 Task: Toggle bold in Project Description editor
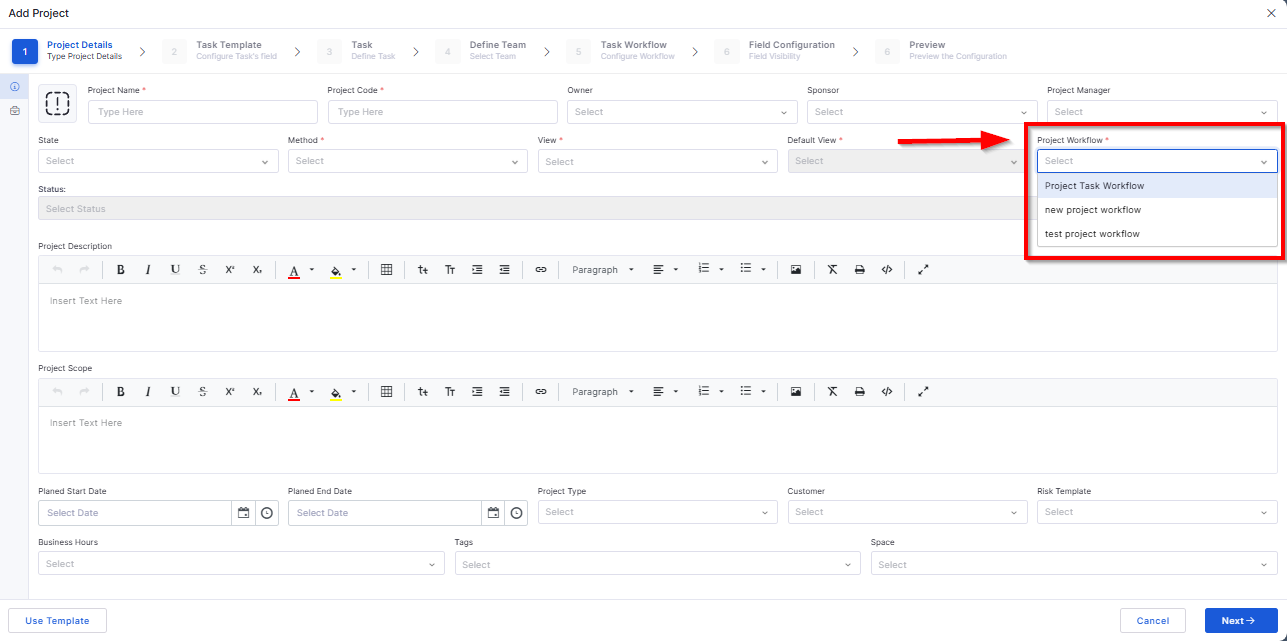[120, 270]
